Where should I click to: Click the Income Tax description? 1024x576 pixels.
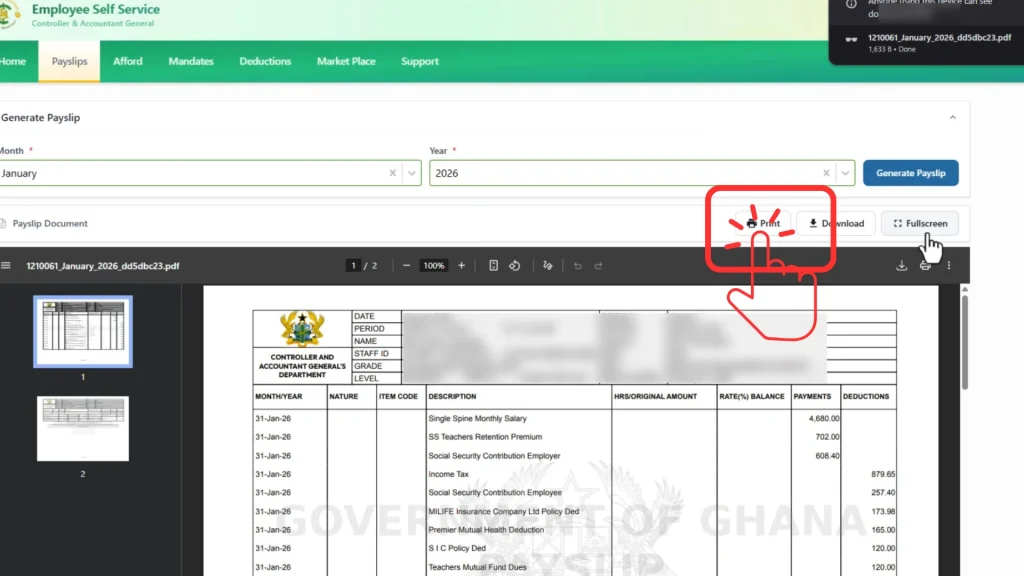[x=449, y=474]
